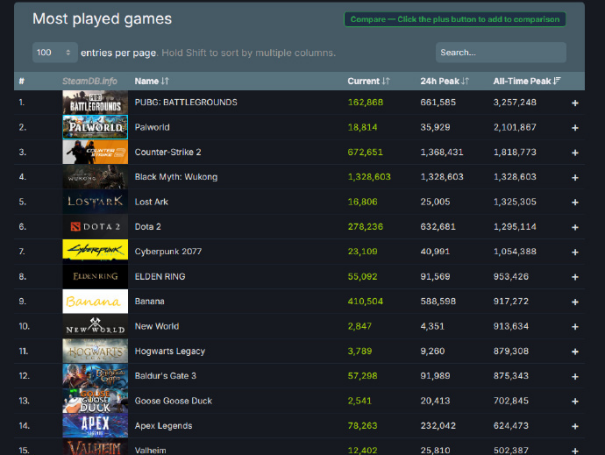
Task: Open the Valheim name link
Action: click(x=150, y=450)
